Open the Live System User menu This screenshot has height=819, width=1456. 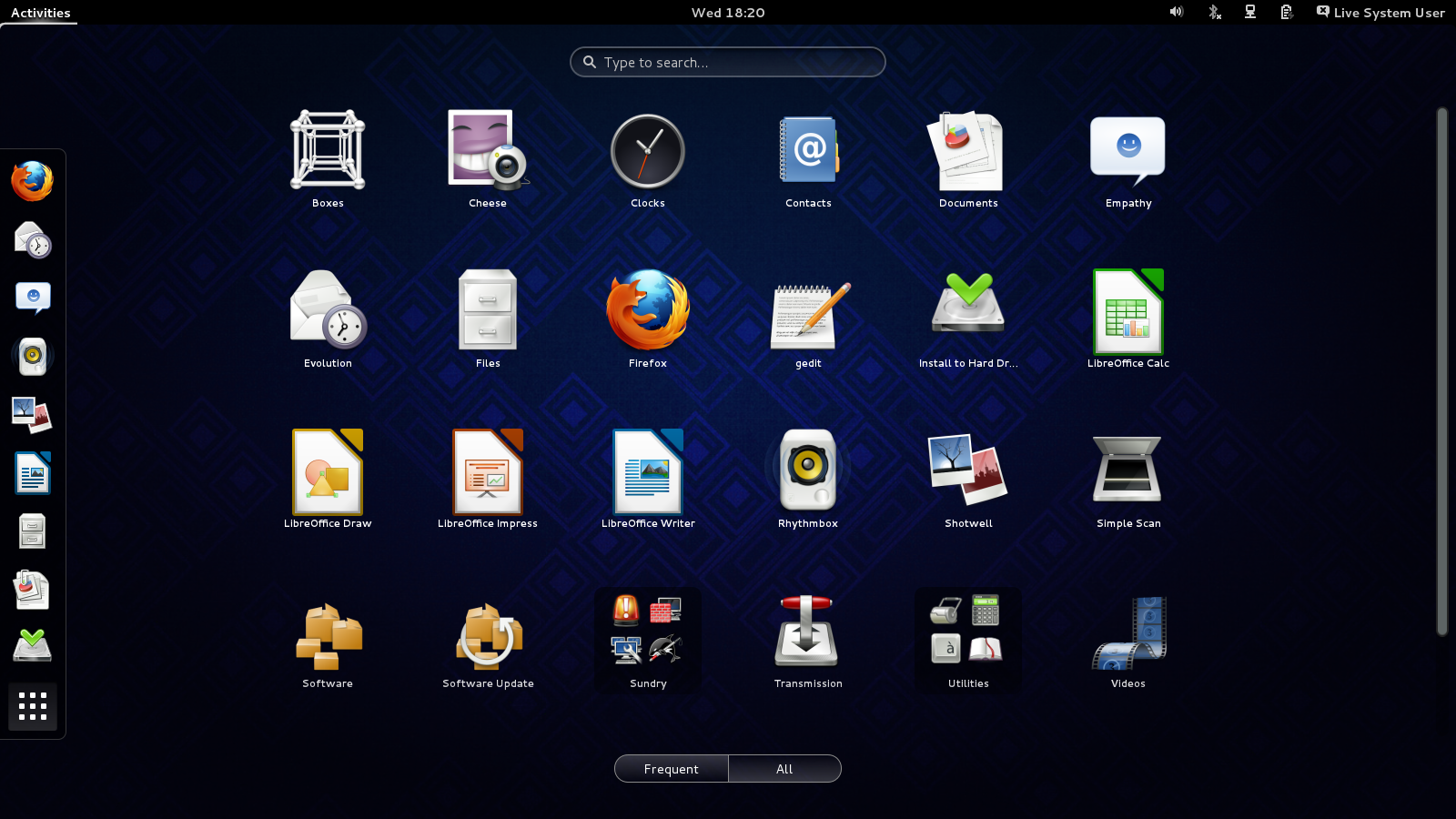click(x=1380, y=13)
